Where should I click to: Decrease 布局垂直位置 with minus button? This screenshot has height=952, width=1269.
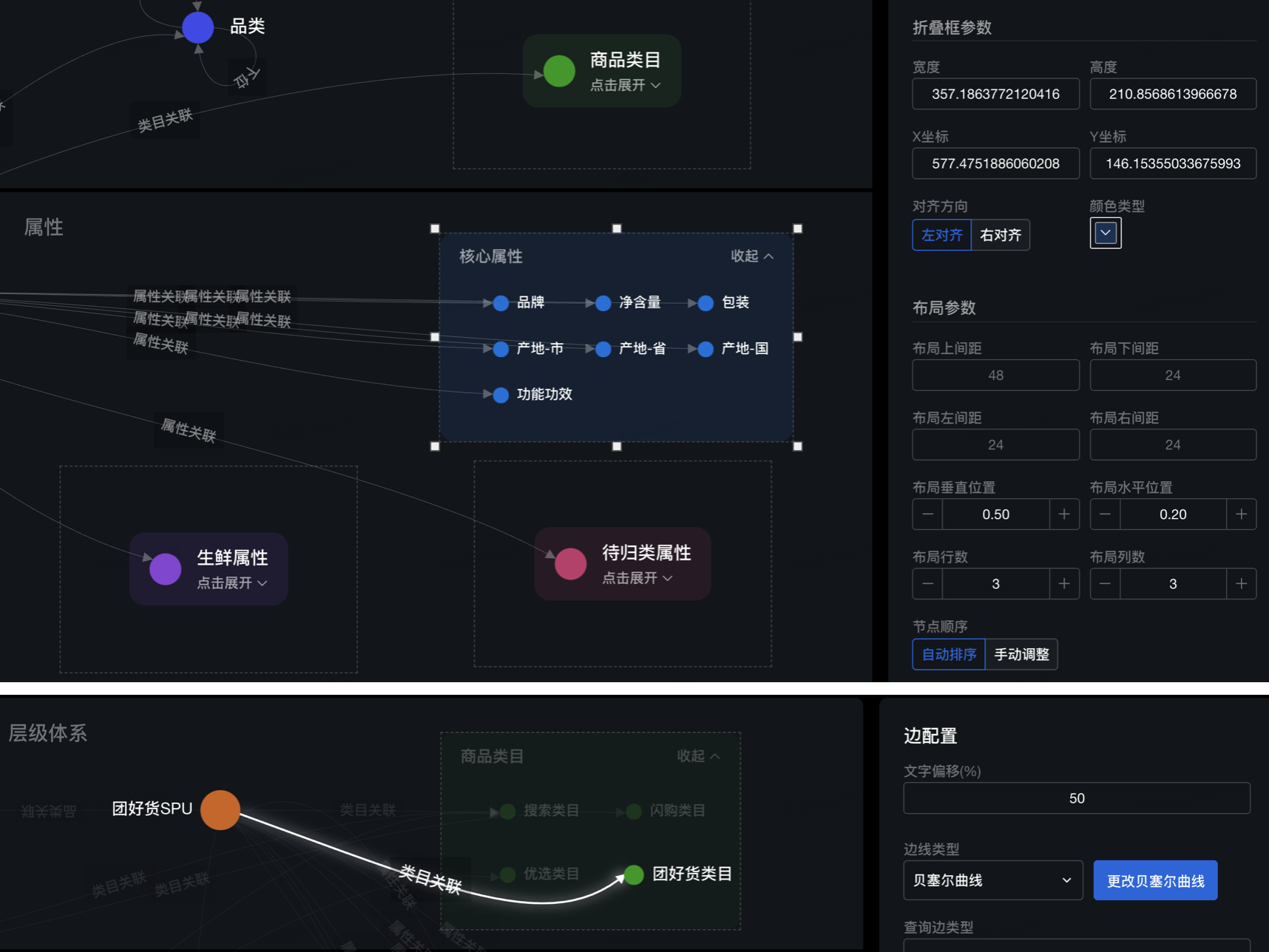point(928,514)
